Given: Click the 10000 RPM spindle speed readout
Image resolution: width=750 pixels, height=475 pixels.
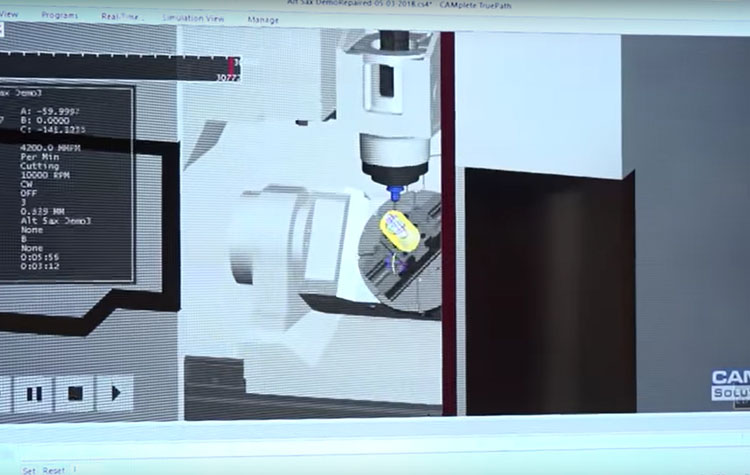Looking at the screenshot, I should [42, 176].
